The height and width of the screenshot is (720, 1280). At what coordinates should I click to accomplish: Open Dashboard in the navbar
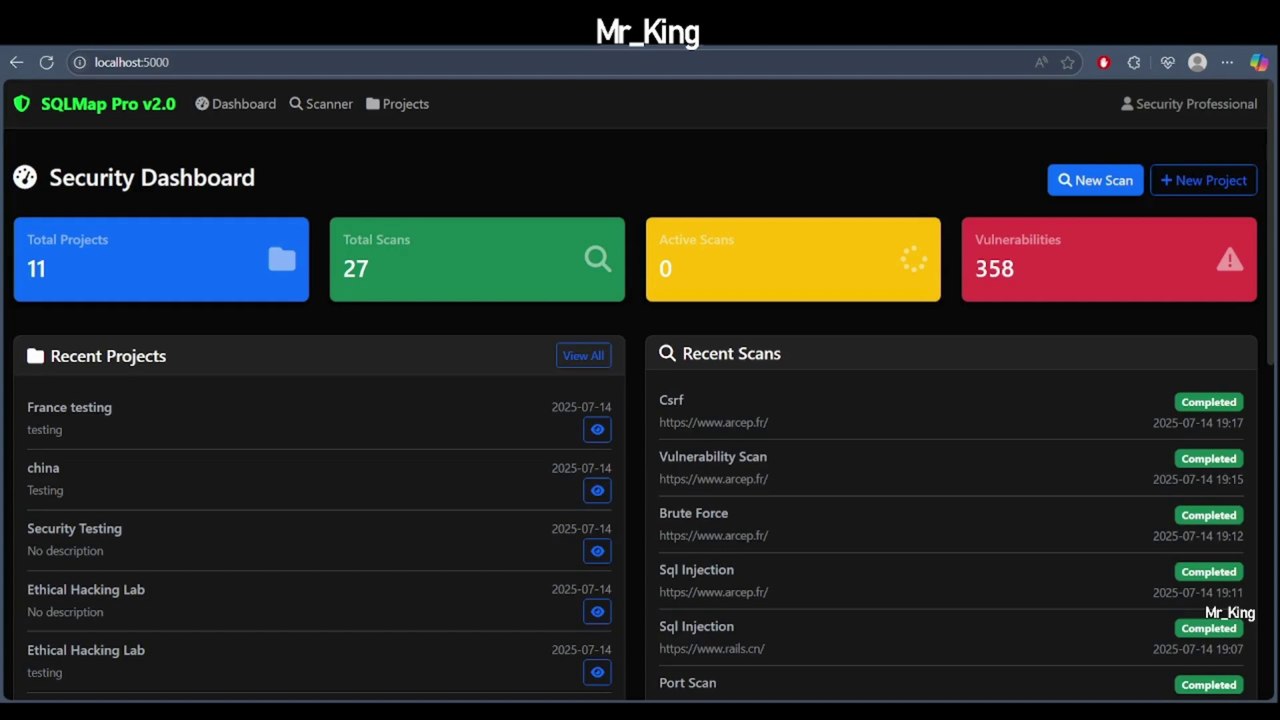point(235,104)
